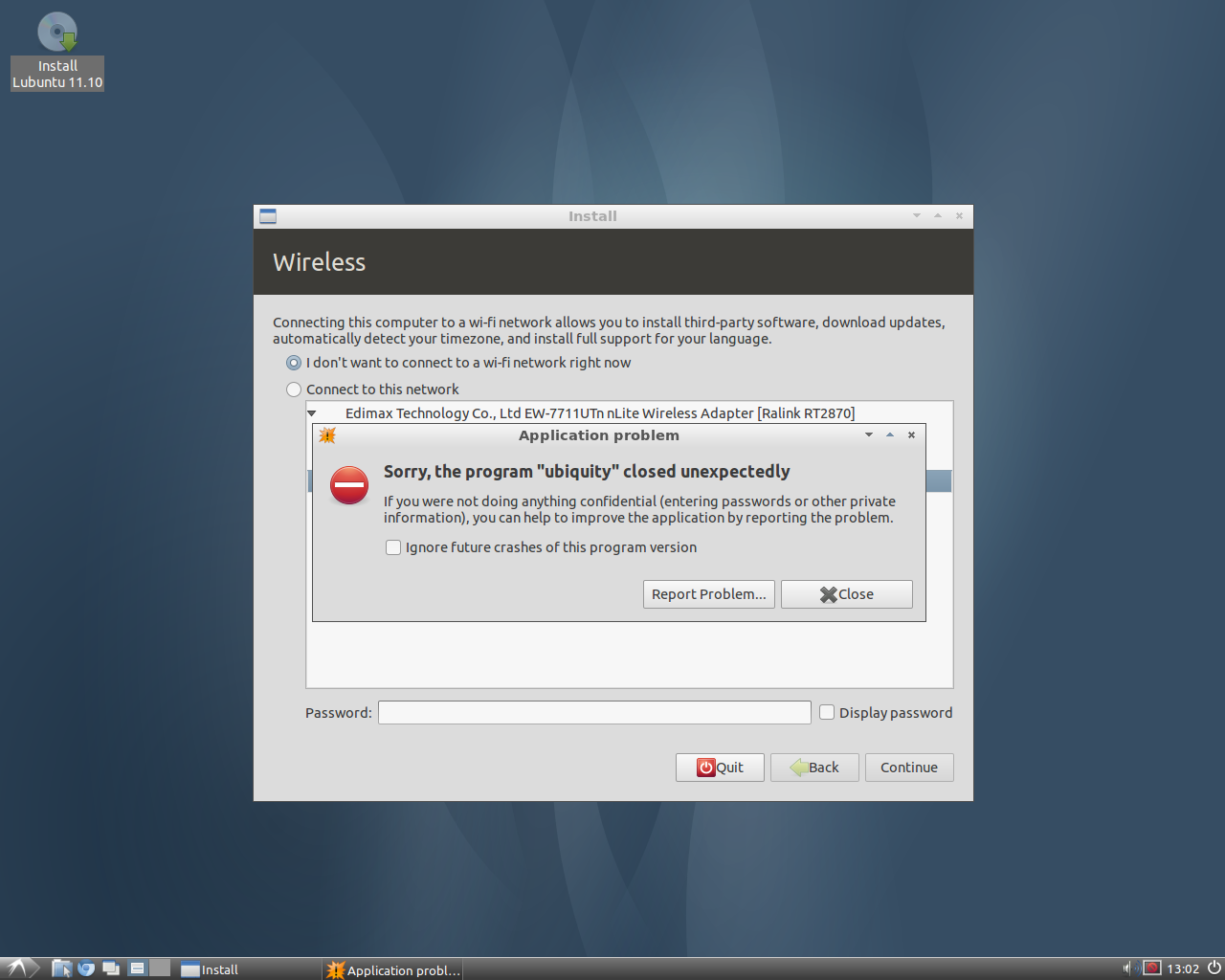Click the Application problem title bar icon
This screenshot has width=1225, height=980.
tap(327, 435)
